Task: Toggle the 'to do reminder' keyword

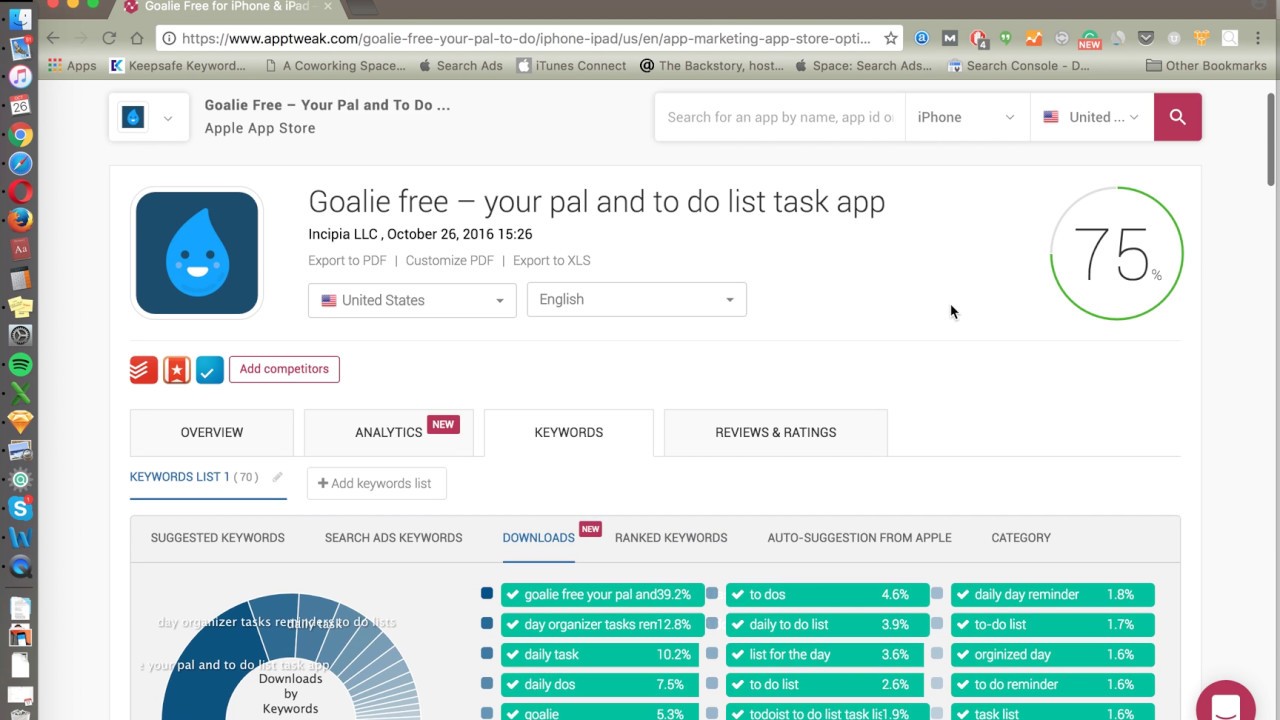Action: click(1052, 684)
